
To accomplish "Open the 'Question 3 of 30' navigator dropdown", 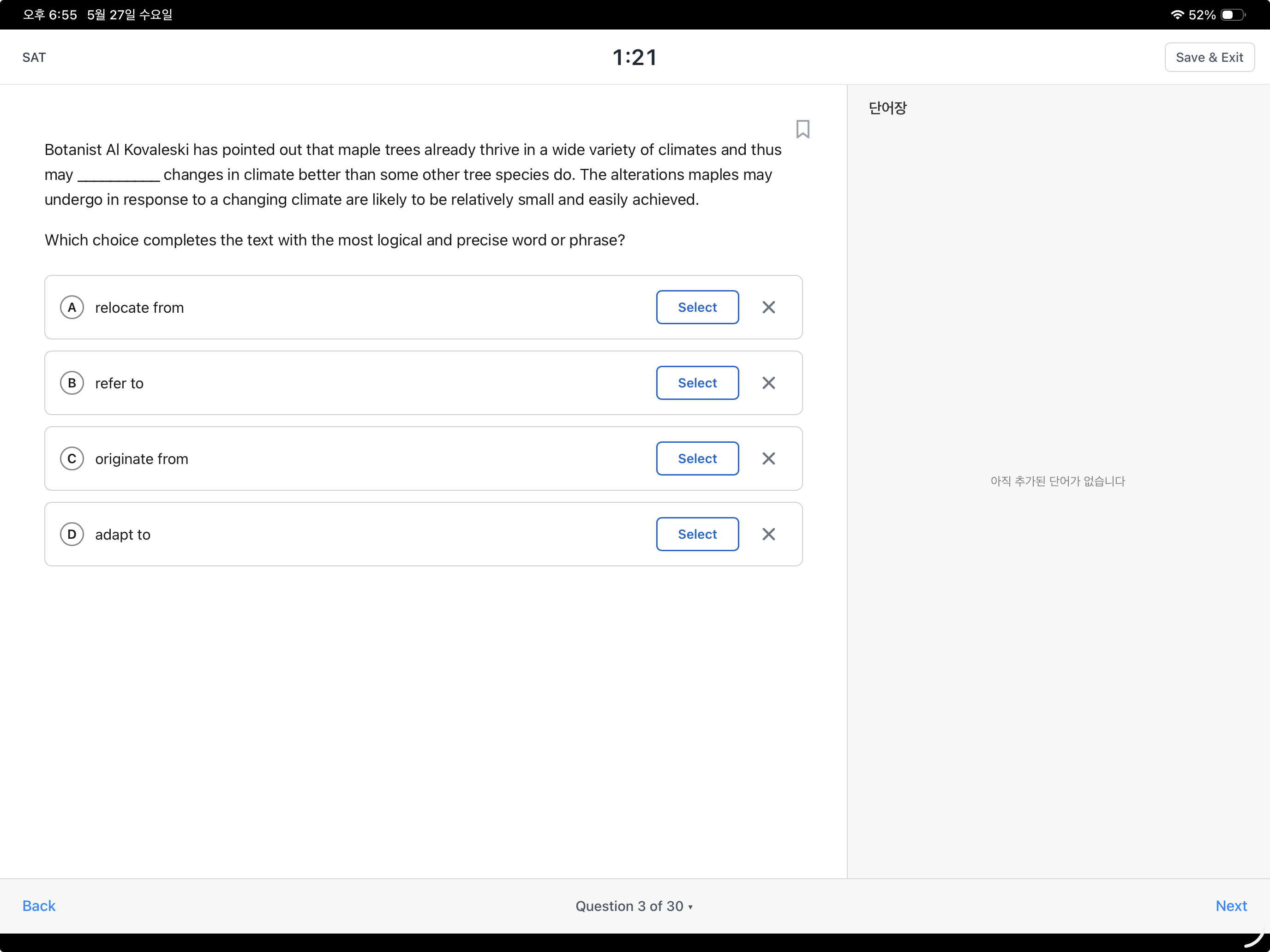I will pos(635,905).
